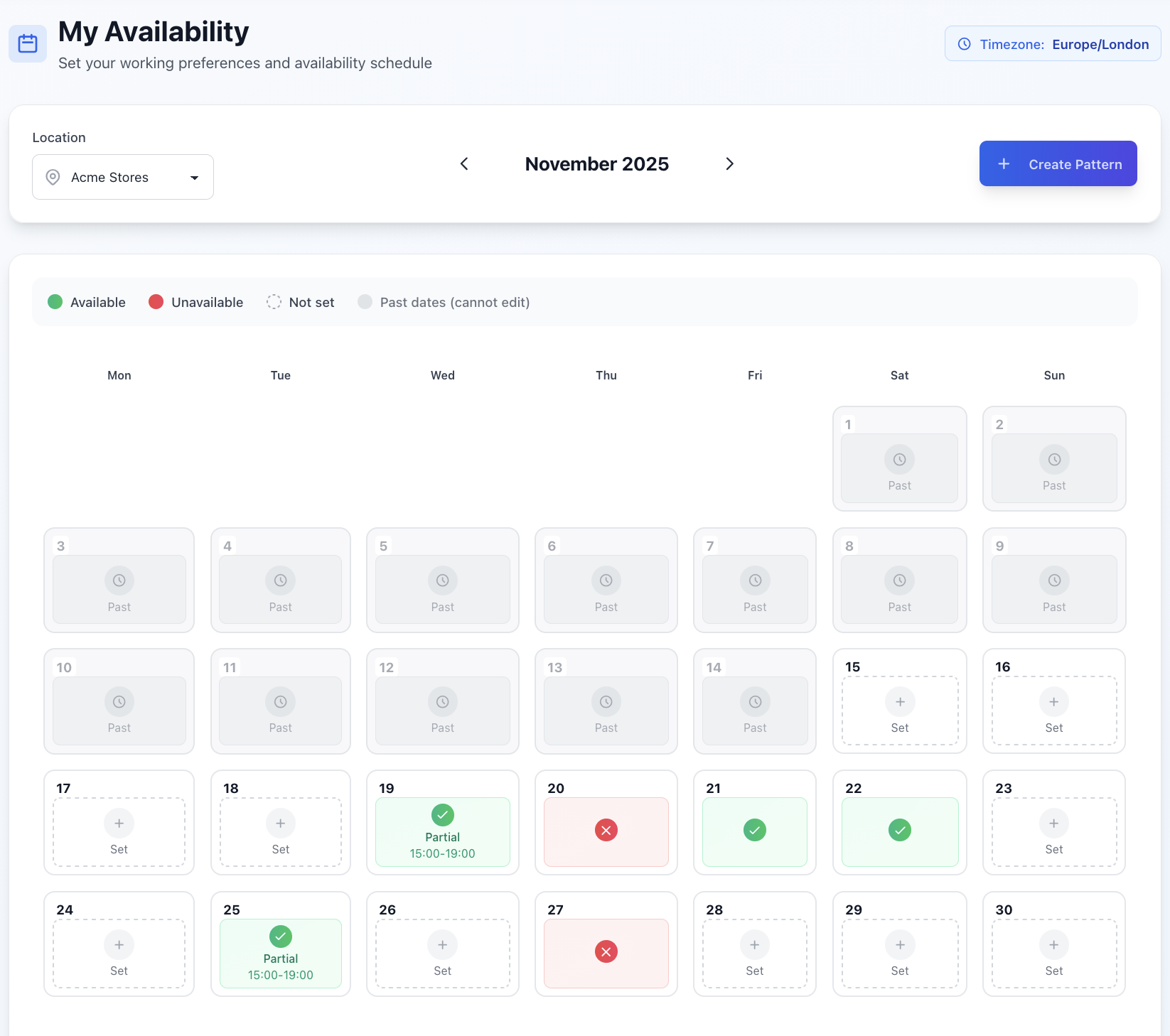Toggle November 20 from unavailable to available
1170x1036 pixels.
tap(606, 829)
